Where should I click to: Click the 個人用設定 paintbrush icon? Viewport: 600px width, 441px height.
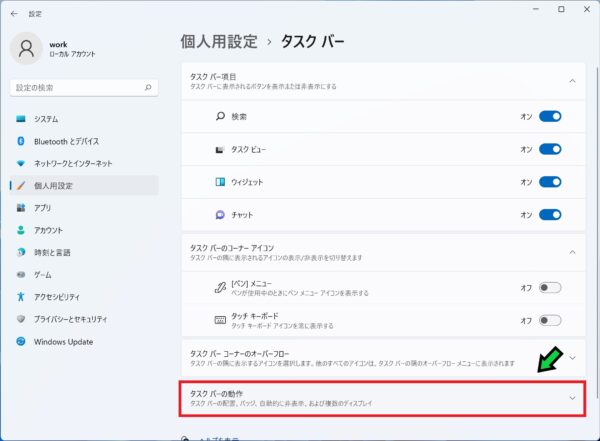point(21,186)
